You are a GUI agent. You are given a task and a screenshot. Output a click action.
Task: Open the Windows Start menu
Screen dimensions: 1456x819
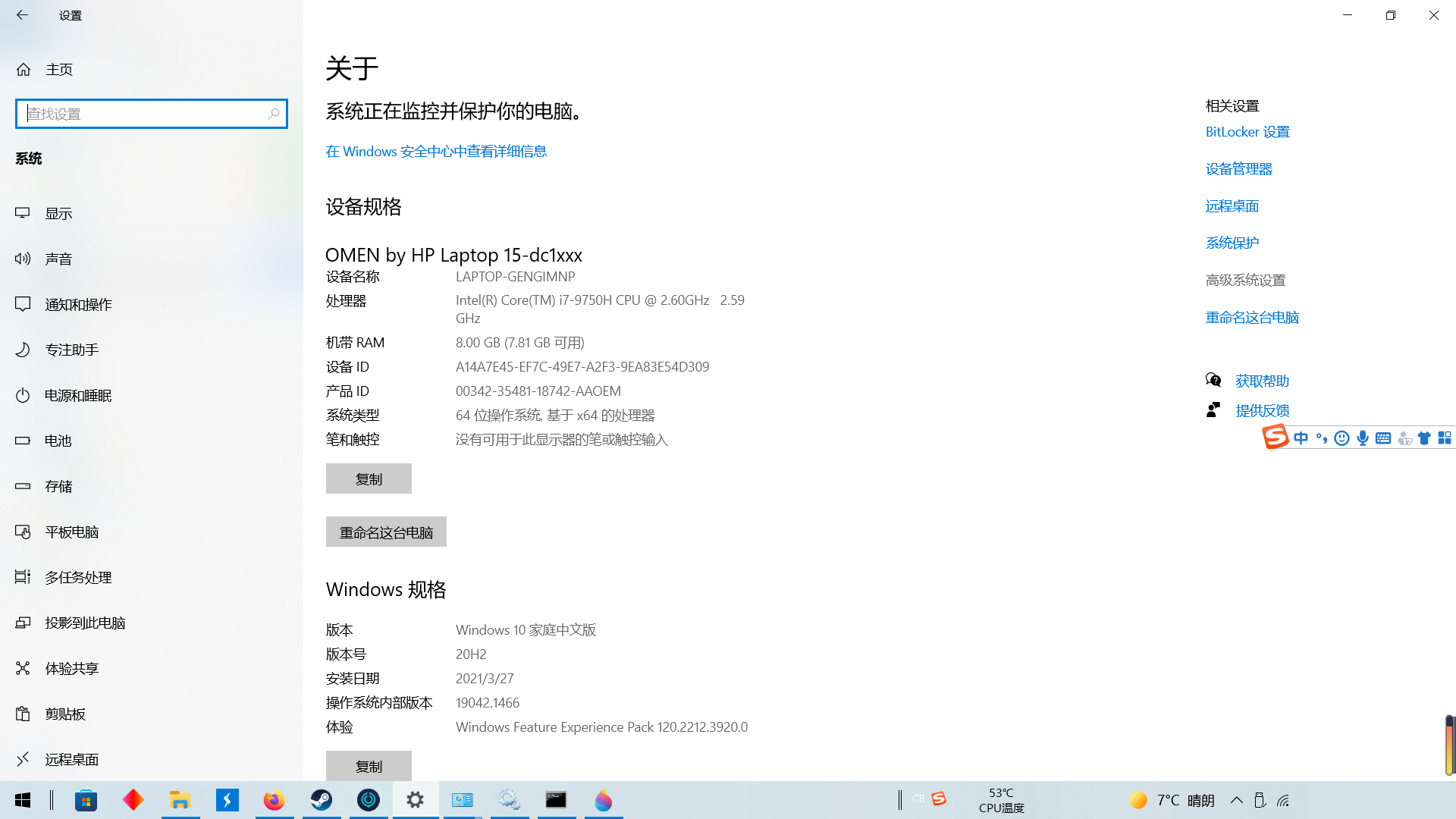pos(23,800)
